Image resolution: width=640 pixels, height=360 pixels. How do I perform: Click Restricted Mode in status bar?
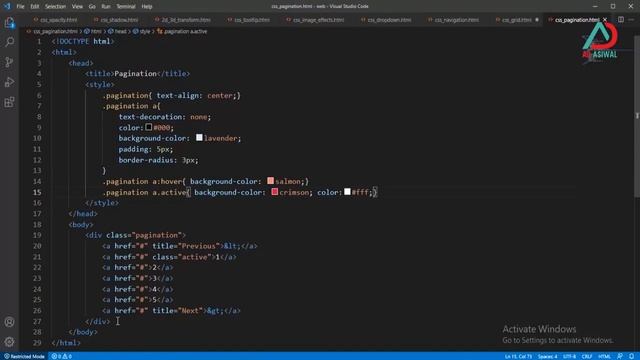tap(24, 356)
